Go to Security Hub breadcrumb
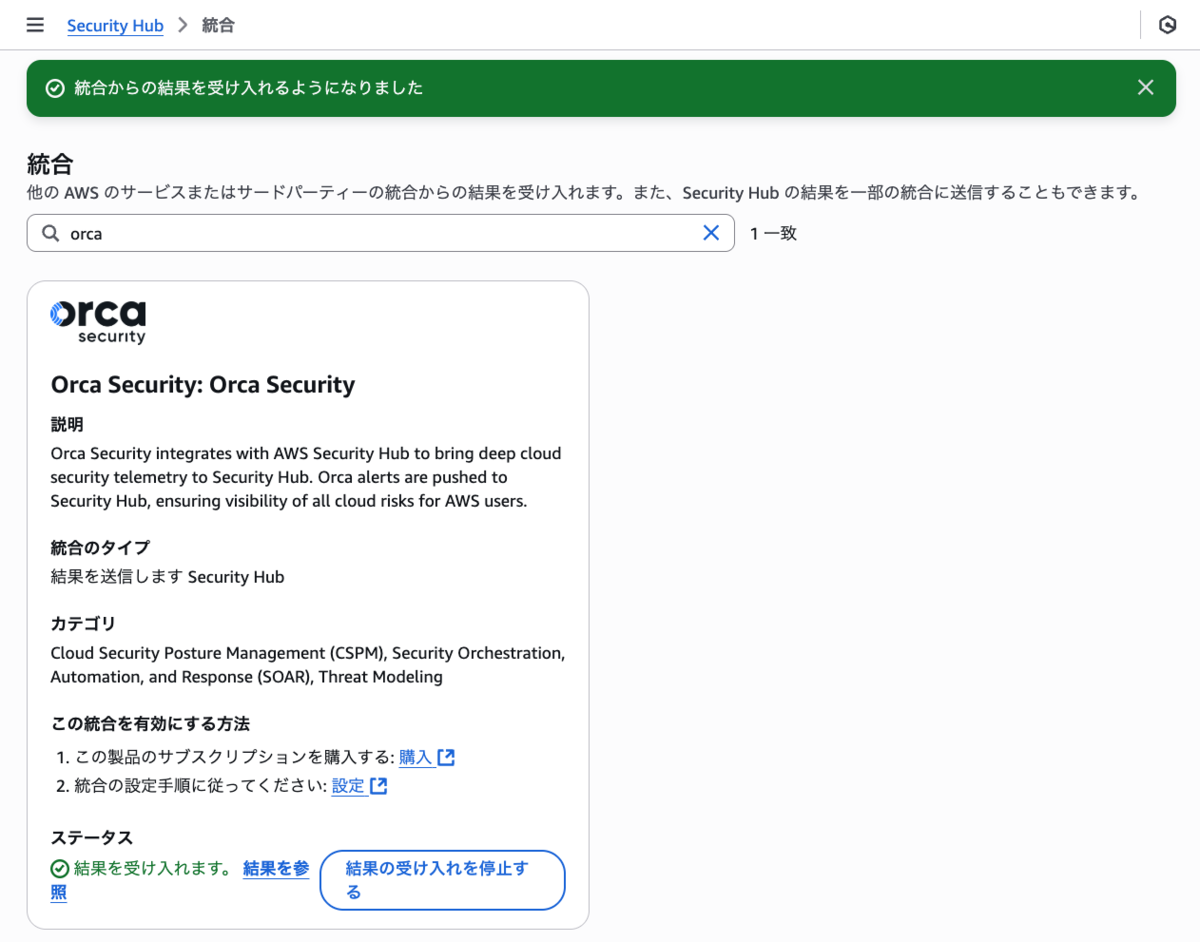This screenshot has height=942, width=1200. point(115,26)
